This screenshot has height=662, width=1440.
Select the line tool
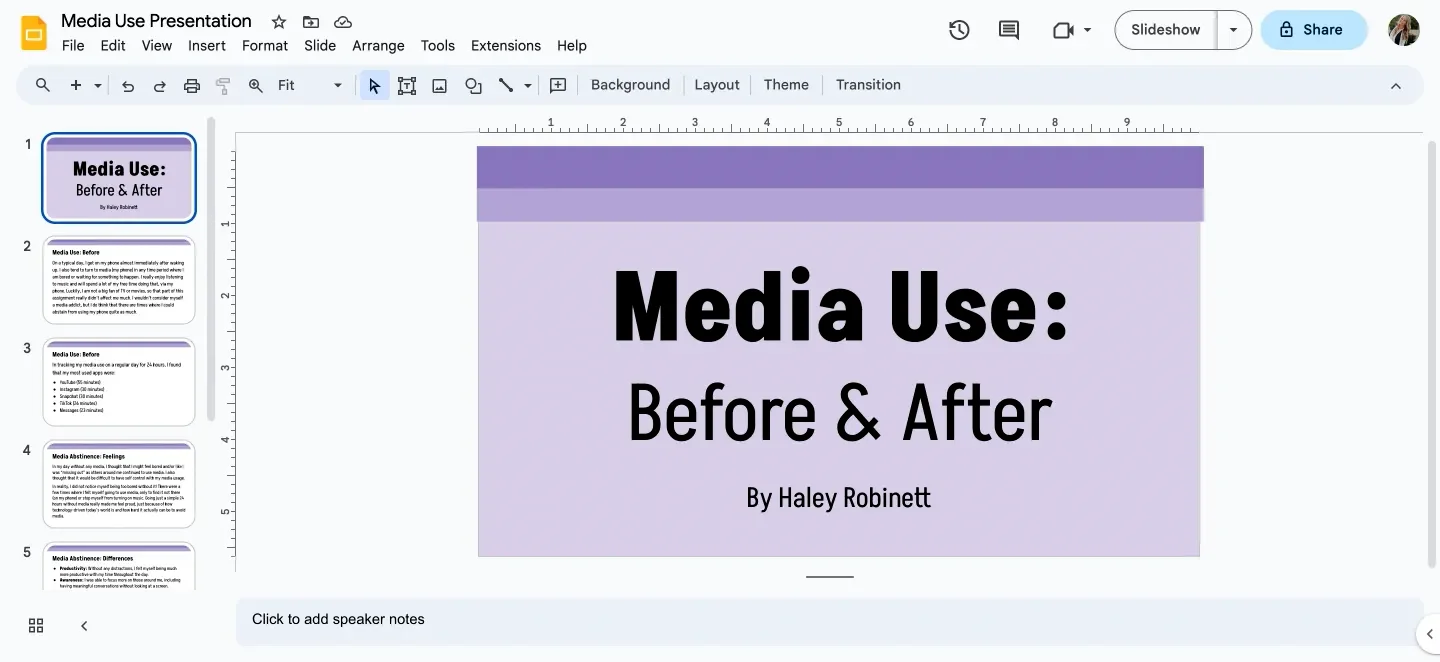click(x=506, y=85)
